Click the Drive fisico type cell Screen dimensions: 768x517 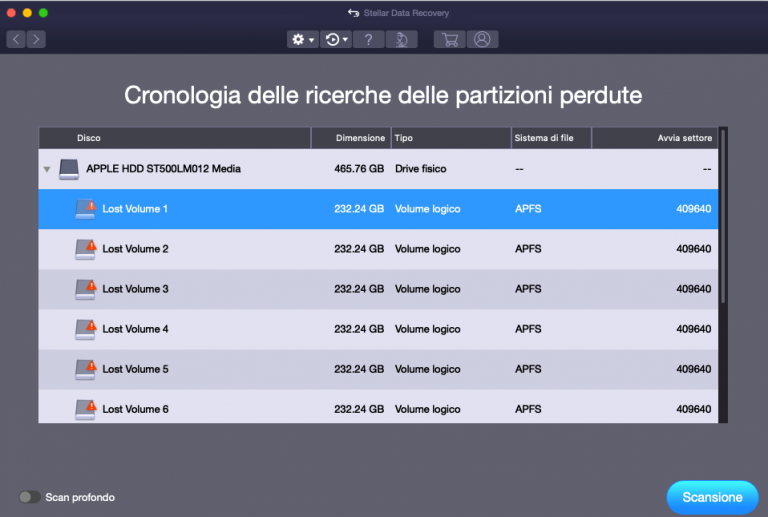[421, 169]
